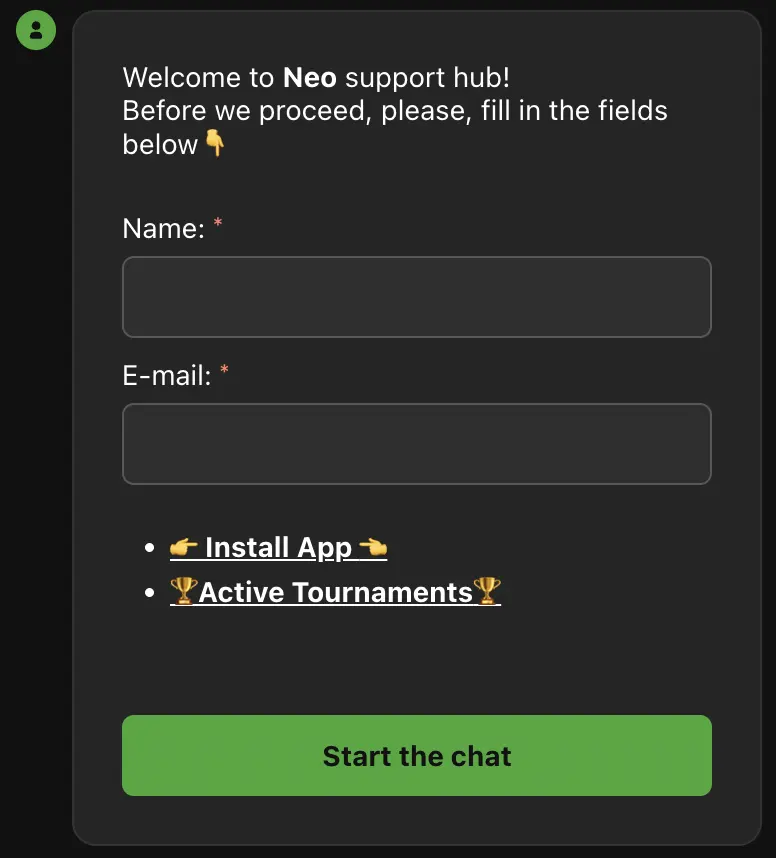Click the trophy emoji after Active Tournaments
The image size is (776, 858).
pos(487,592)
